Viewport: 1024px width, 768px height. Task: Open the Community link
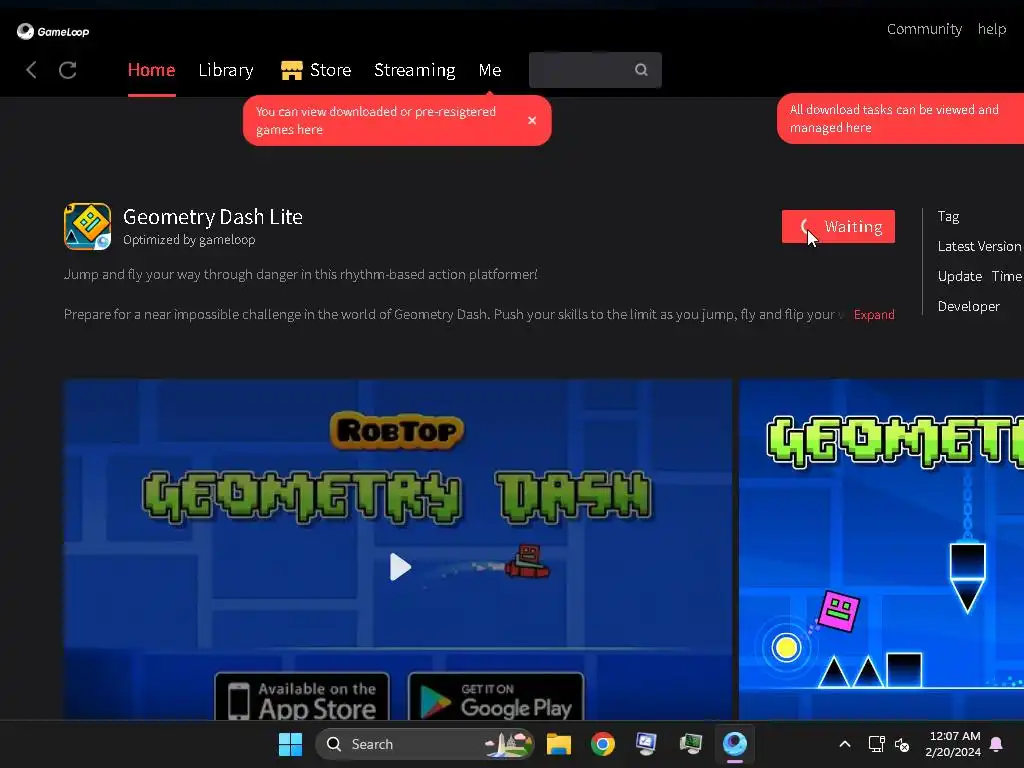pyautogui.click(x=924, y=29)
